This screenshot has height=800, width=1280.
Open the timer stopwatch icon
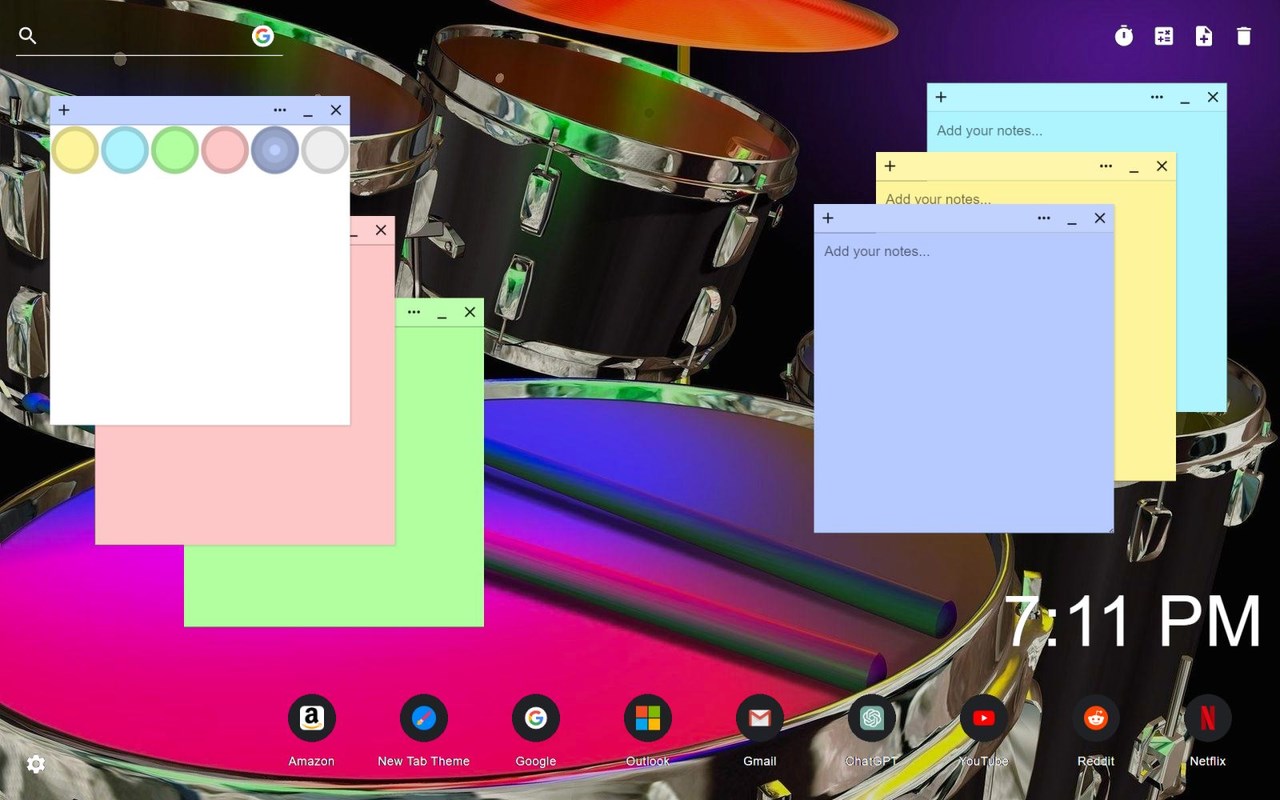[1124, 36]
